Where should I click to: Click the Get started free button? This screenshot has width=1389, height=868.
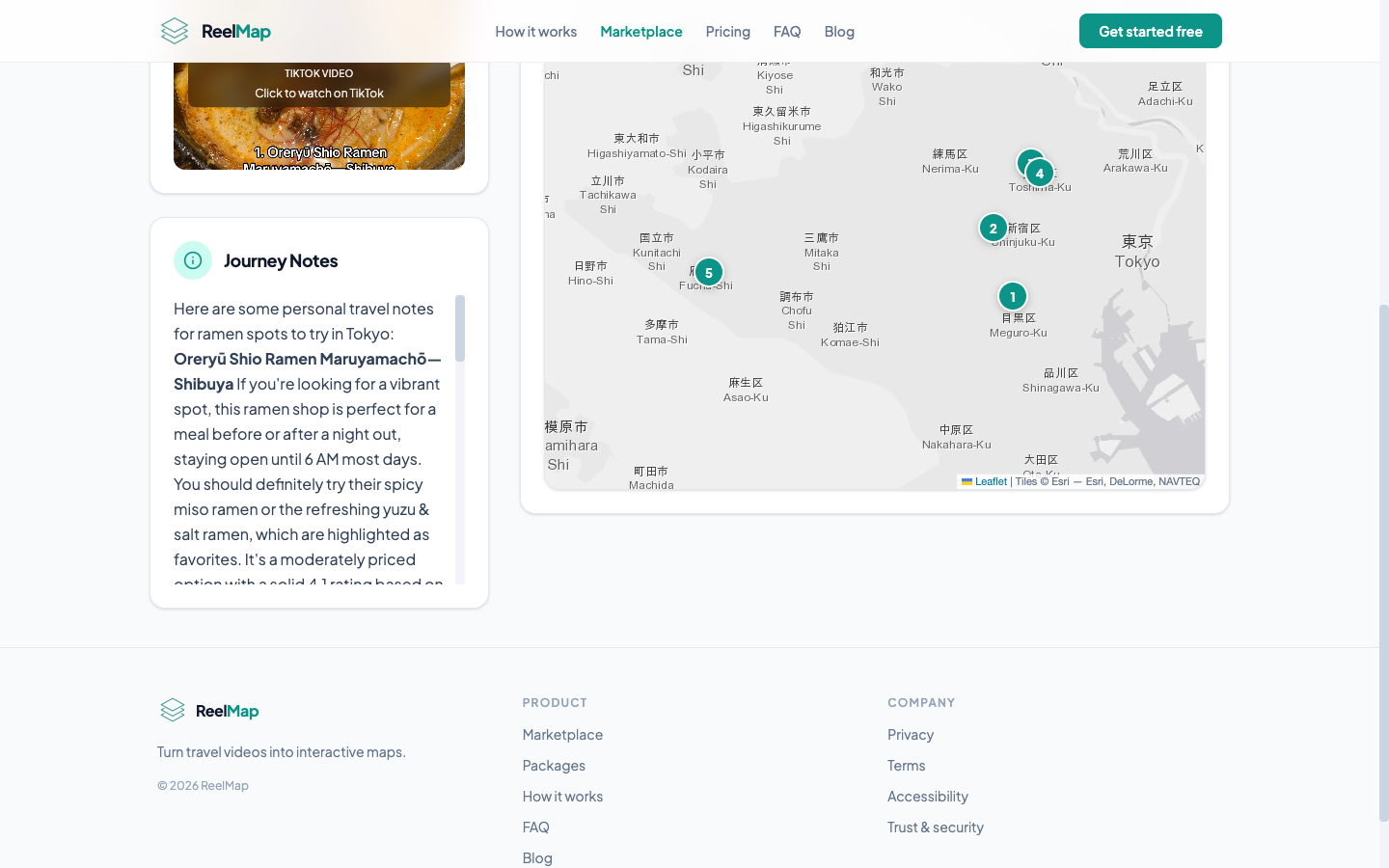click(x=1150, y=31)
